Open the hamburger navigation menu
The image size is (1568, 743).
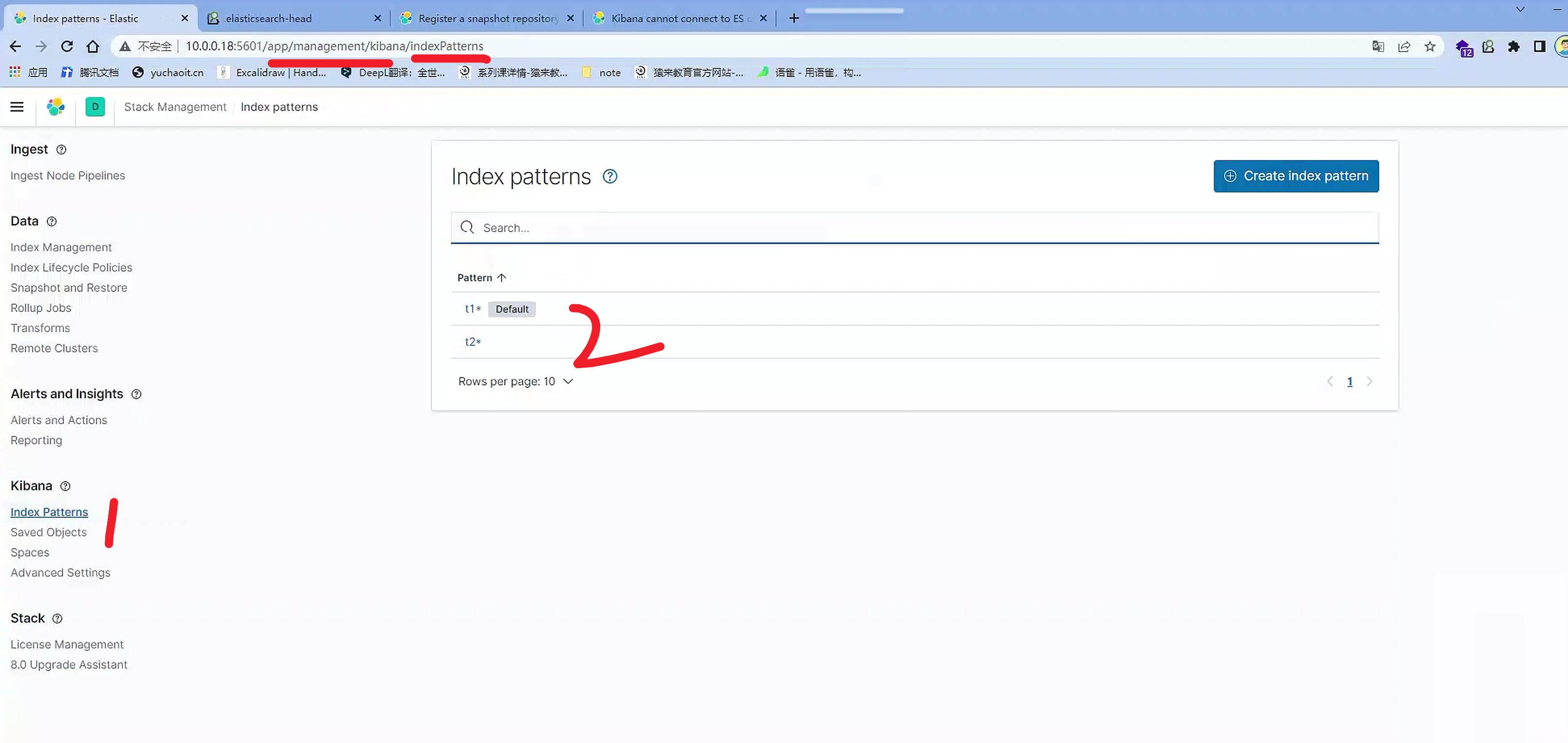17,107
